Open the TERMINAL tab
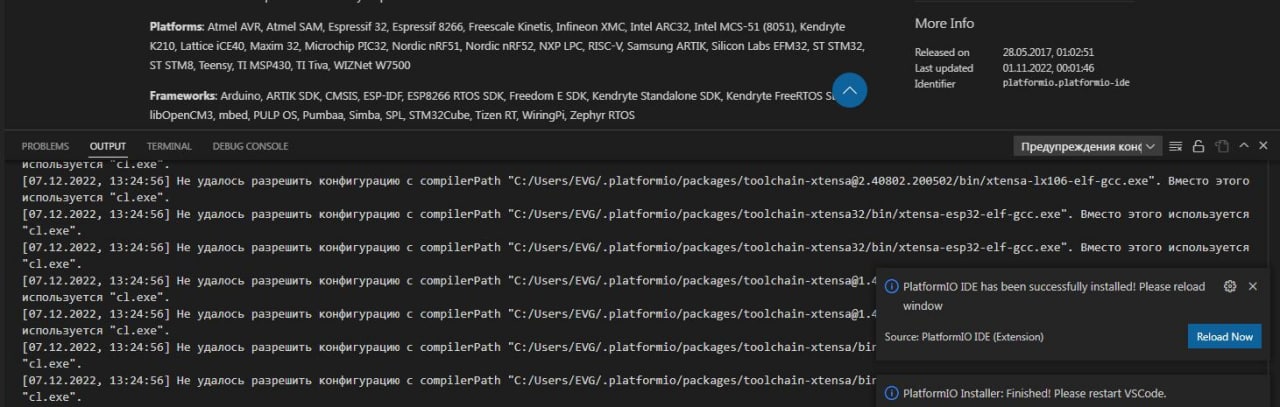 (169, 146)
